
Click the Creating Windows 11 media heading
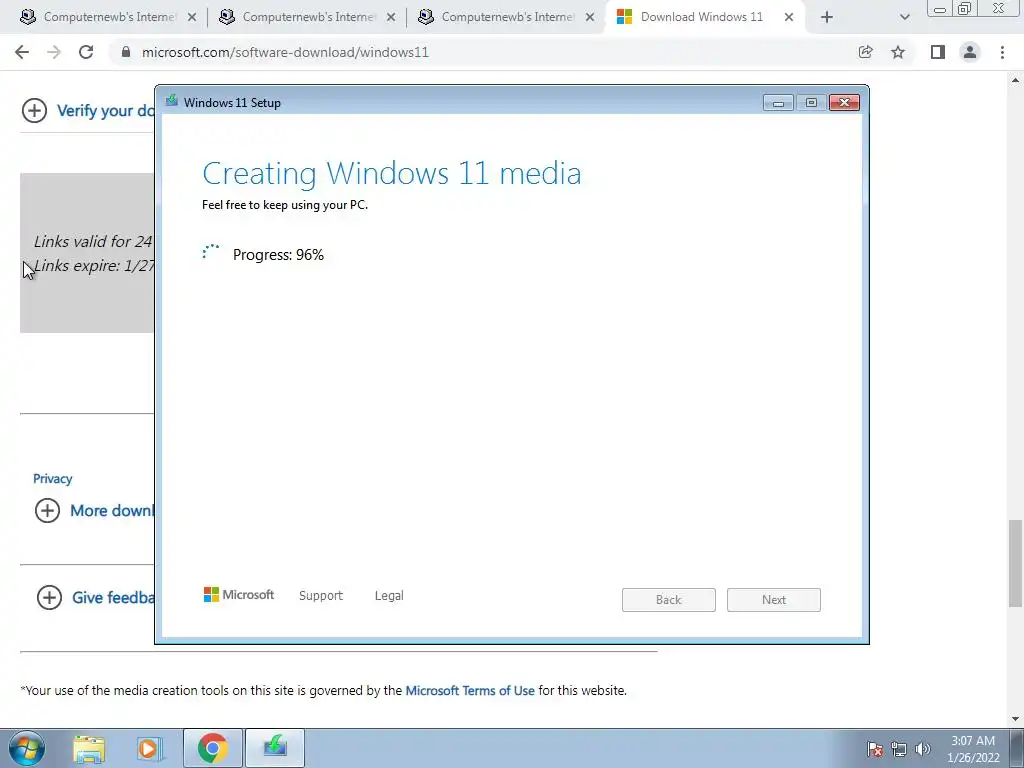point(392,173)
